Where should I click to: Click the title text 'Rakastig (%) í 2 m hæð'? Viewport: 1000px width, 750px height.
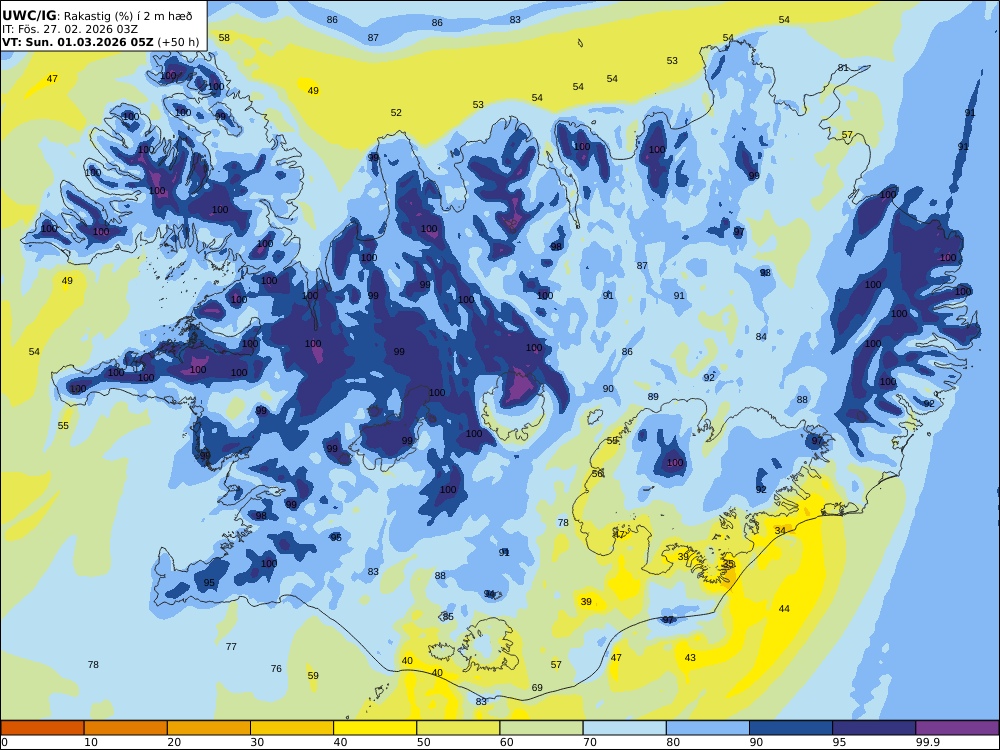128,16
